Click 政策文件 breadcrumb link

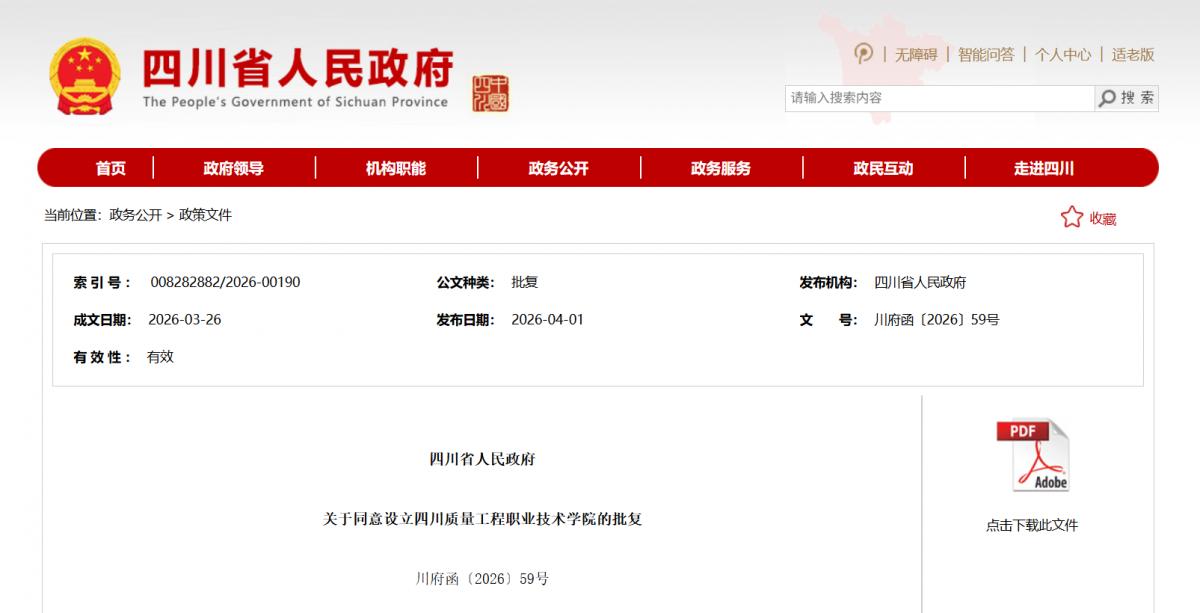pyautogui.click(x=205, y=215)
